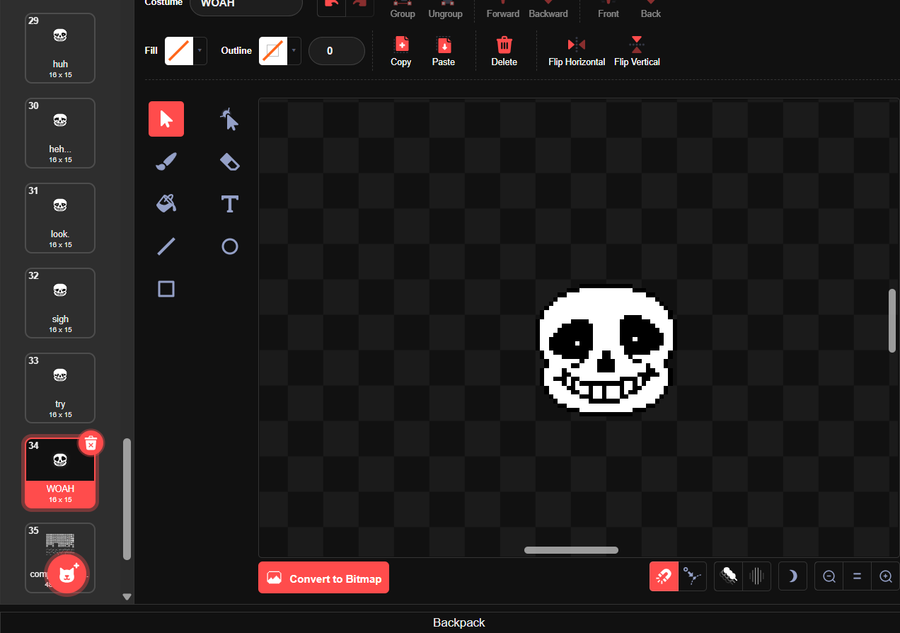Click the Paste icon
The image size is (900, 633).
pos(443,51)
